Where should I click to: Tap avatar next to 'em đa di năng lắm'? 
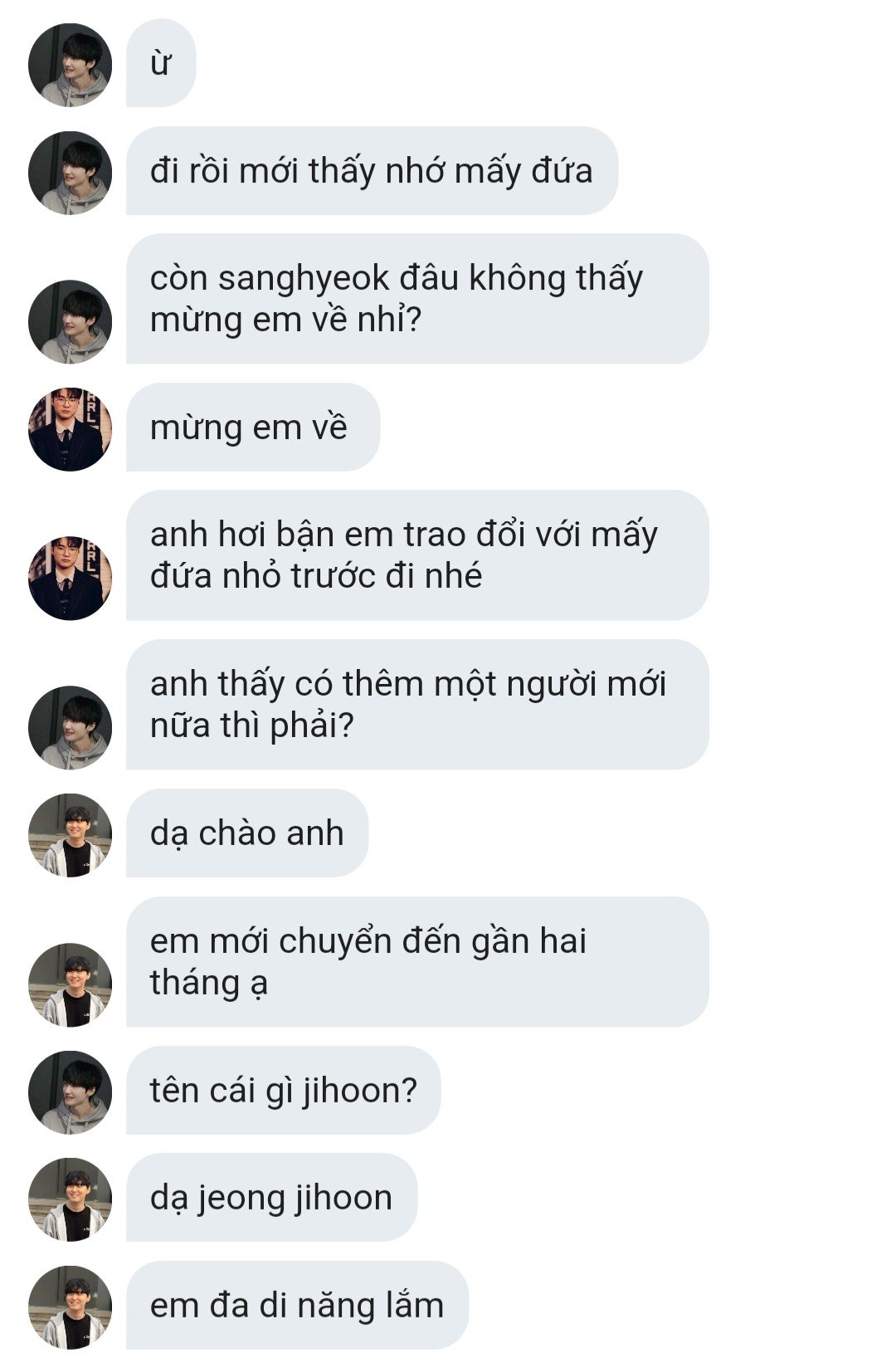point(70,1307)
